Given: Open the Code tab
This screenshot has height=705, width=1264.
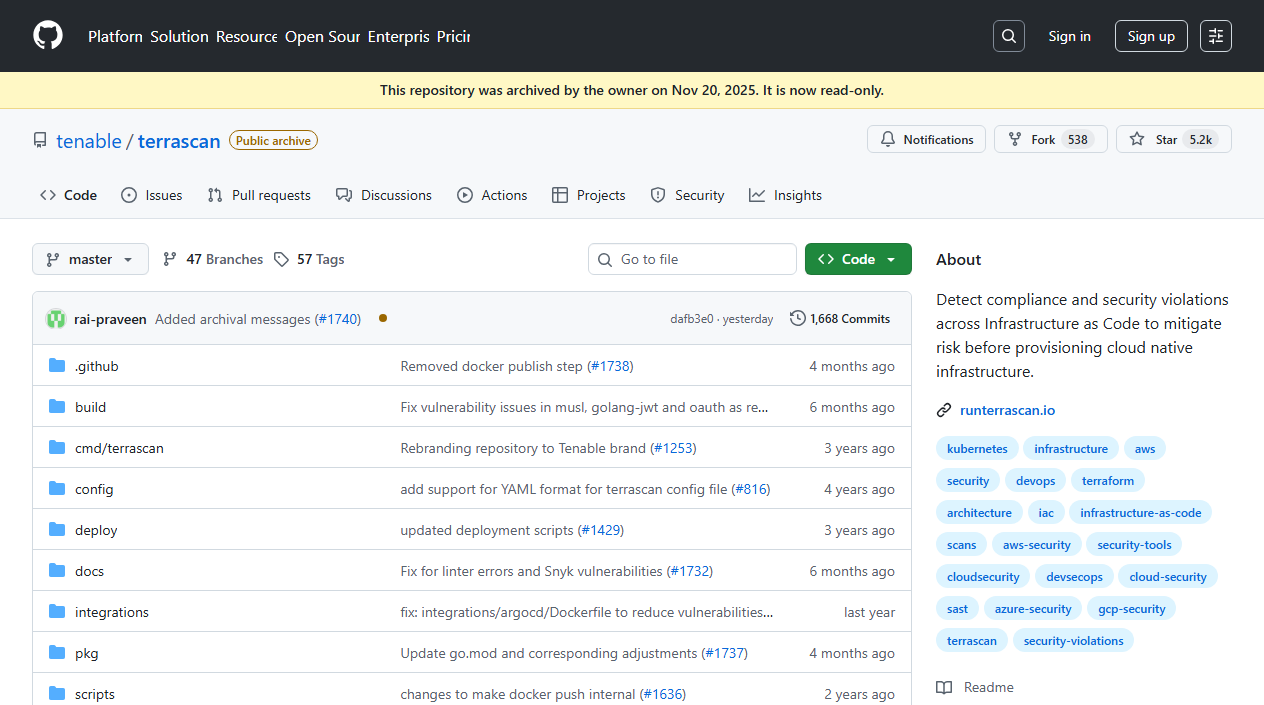Looking at the screenshot, I should (x=68, y=195).
